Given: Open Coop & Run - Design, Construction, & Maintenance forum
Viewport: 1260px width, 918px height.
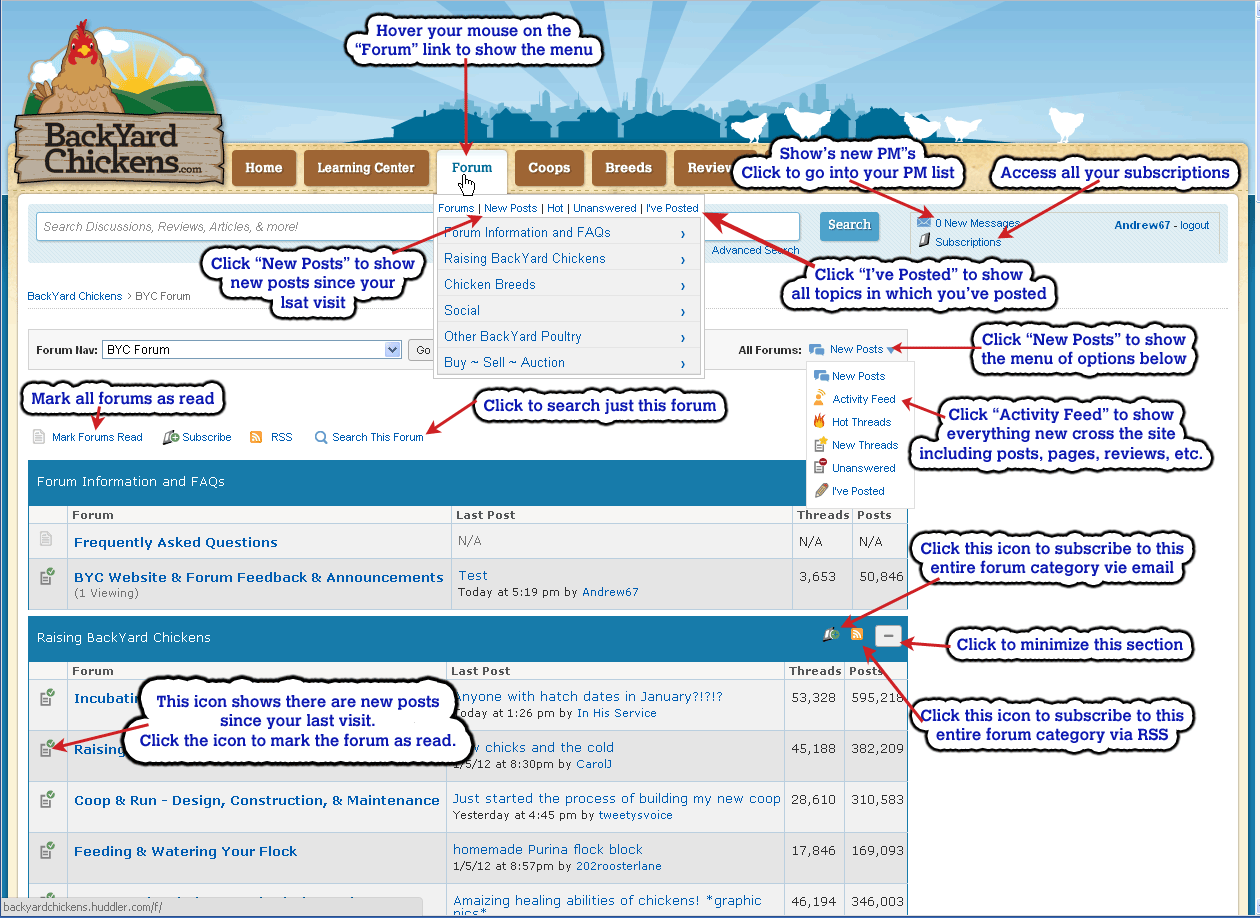Looking at the screenshot, I should pyautogui.click(x=257, y=800).
